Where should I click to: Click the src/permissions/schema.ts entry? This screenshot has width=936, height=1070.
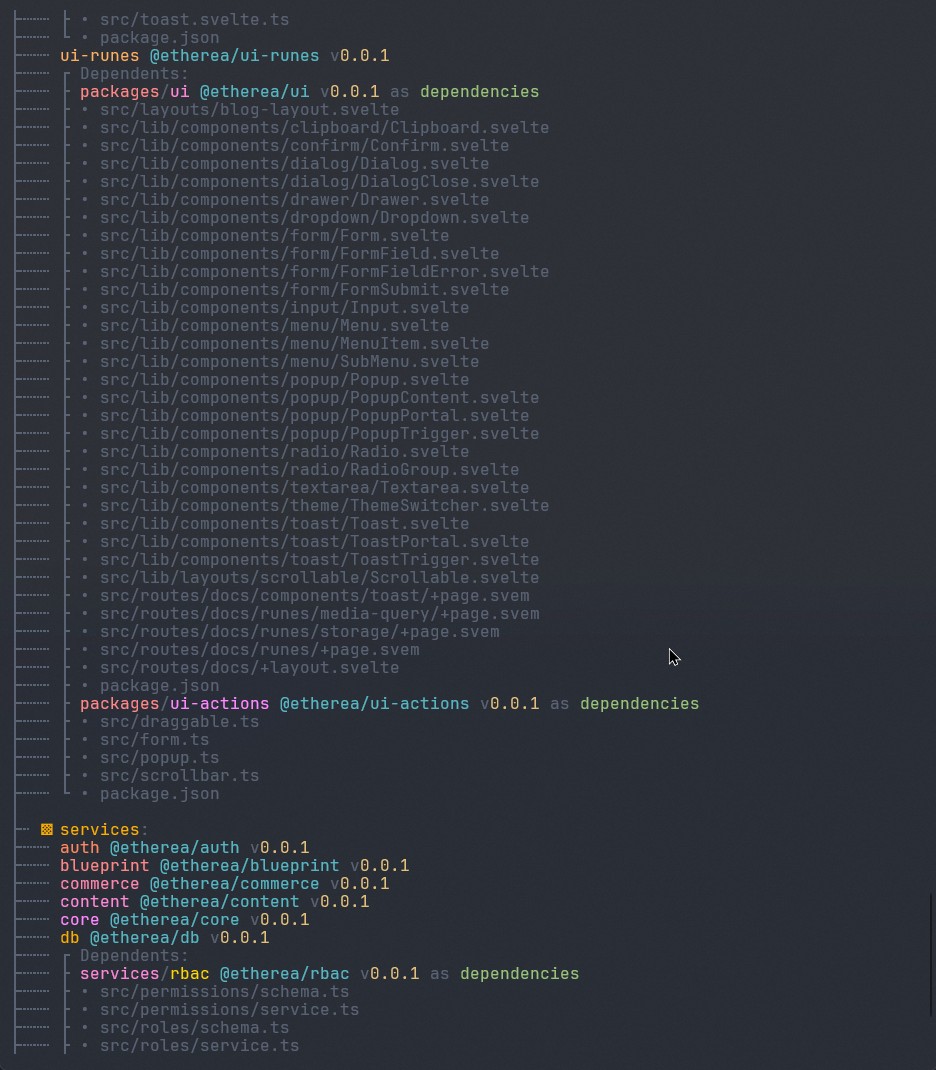click(x=224, y=992)
